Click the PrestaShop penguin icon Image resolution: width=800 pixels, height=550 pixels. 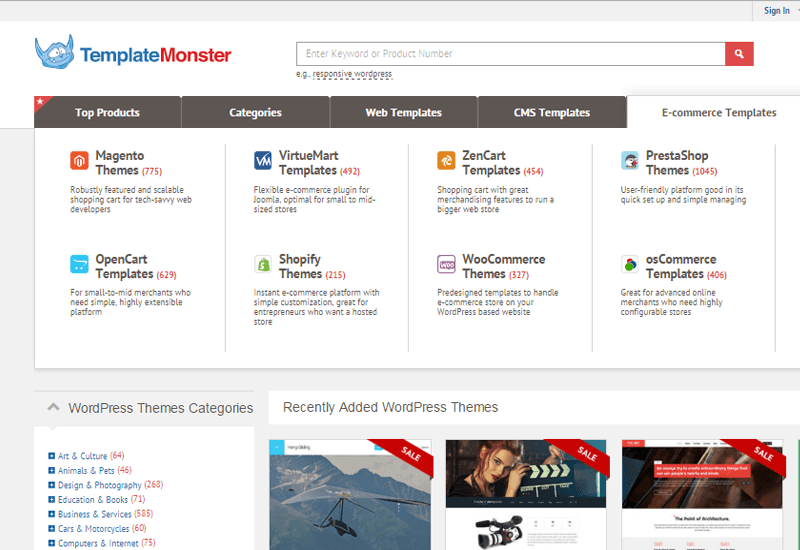(x=630, y=161)
